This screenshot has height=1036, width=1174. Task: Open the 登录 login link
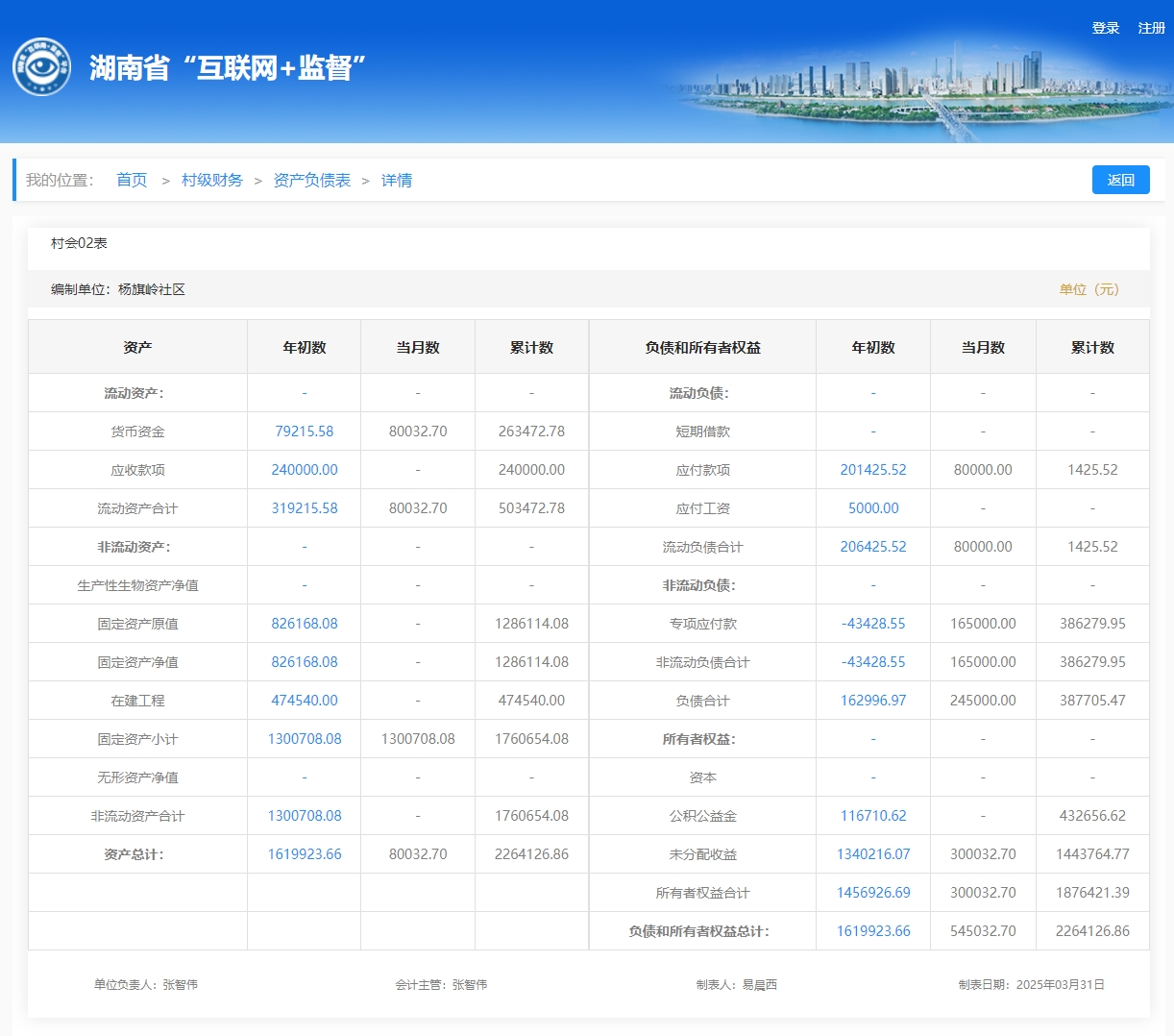(x=1106, y=28)
